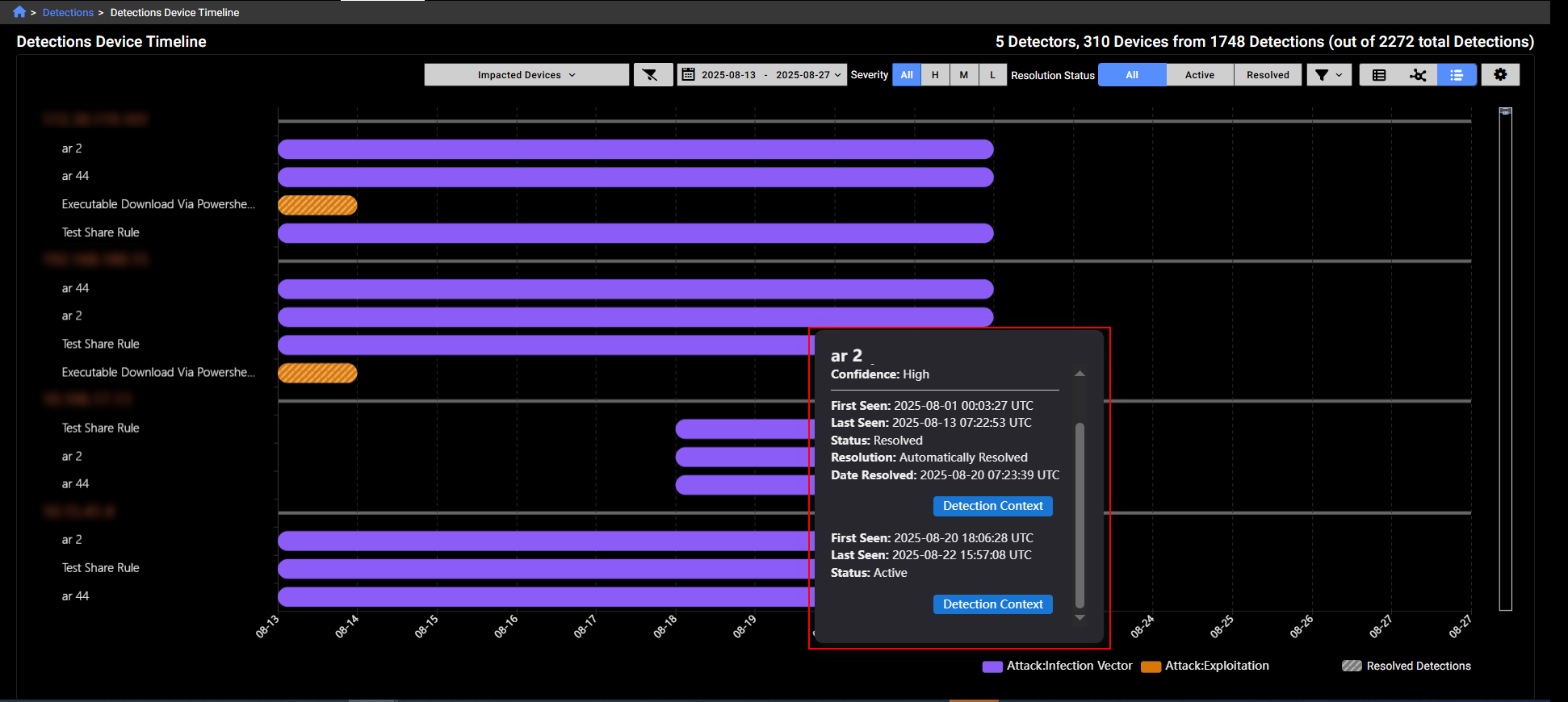Open settings gear icon

1500,74
